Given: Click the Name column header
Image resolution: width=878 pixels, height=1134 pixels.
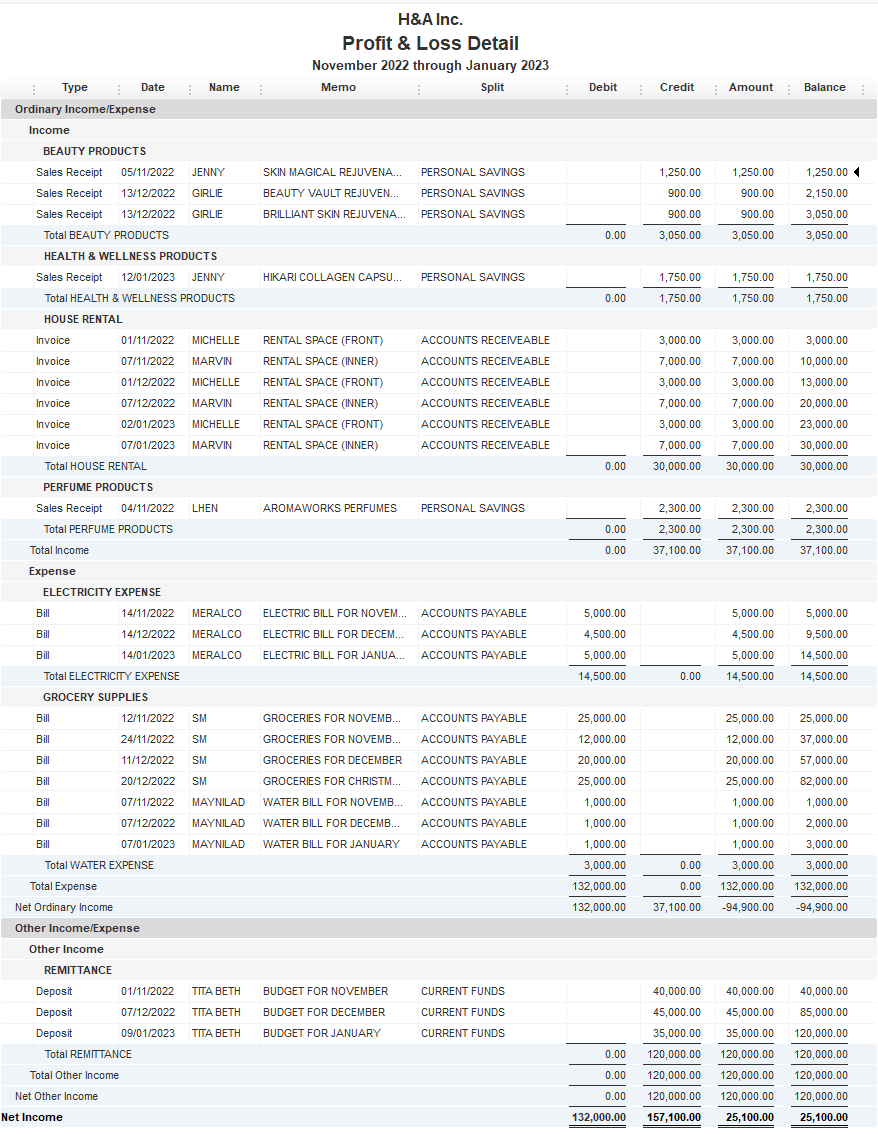Looking at the screenshot, I should click(224, 87).
